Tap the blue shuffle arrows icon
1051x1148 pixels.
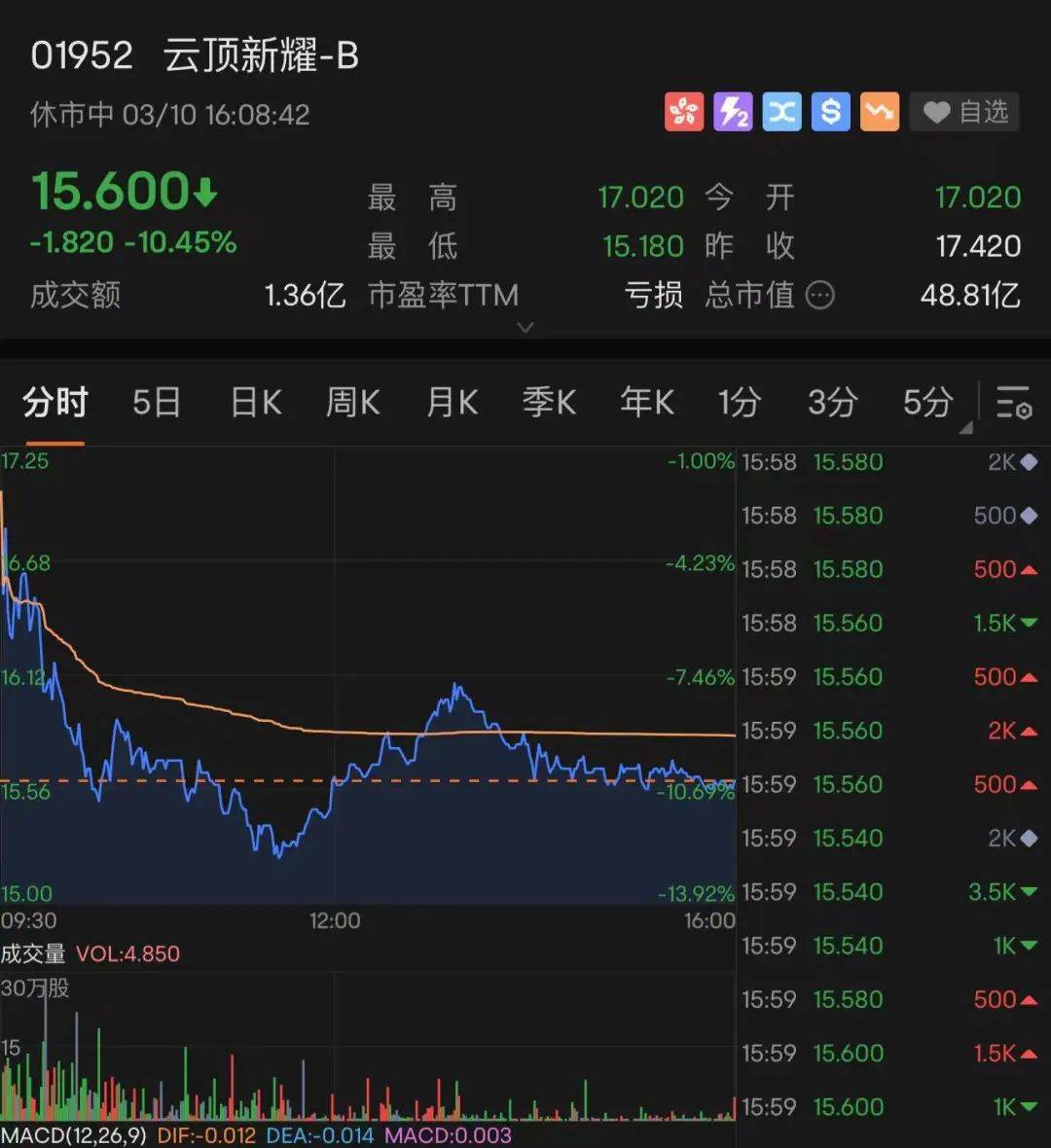pos(781,112)
